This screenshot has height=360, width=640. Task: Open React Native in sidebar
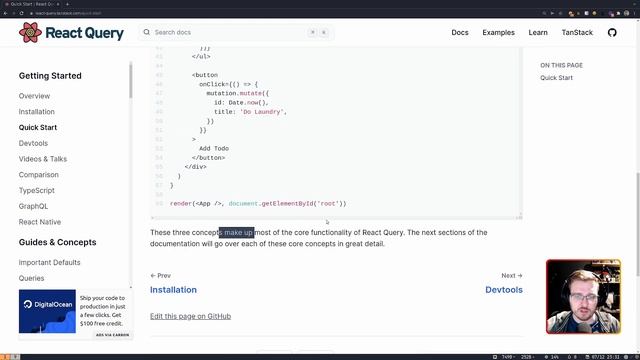point(40,222)
